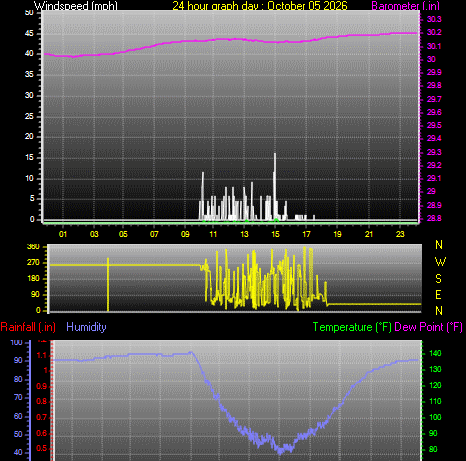Select the "Humidity" label
This screenshot has height=461, width=466.
[86, 327]
